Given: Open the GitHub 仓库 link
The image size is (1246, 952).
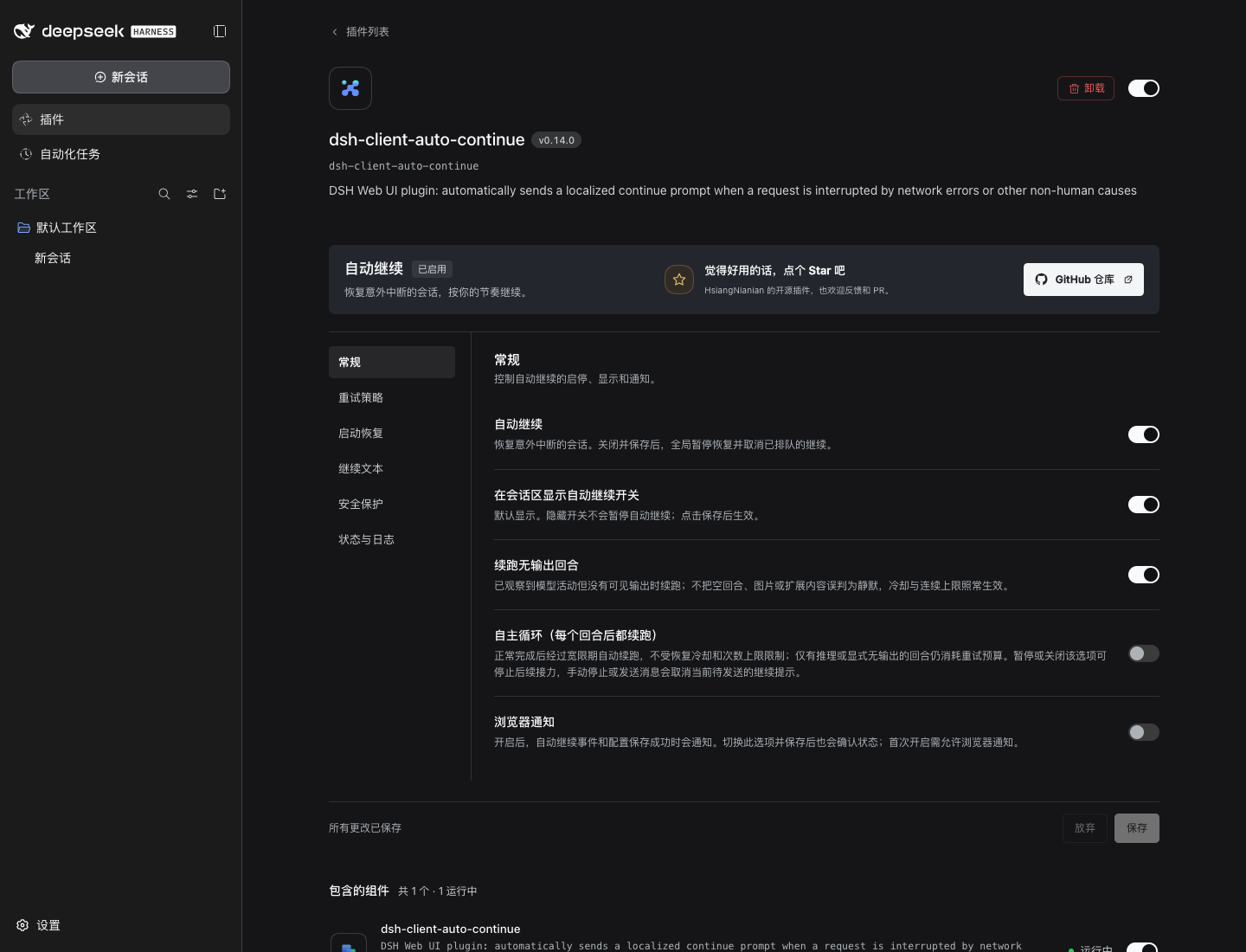Looking at the screenshot, I should click(1083, 280).
